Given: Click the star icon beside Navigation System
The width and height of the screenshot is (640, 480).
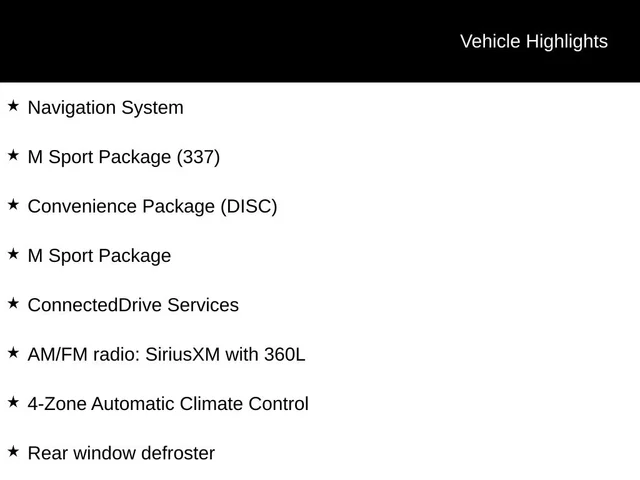Looking at the screenshot, I should pos(13,106).
